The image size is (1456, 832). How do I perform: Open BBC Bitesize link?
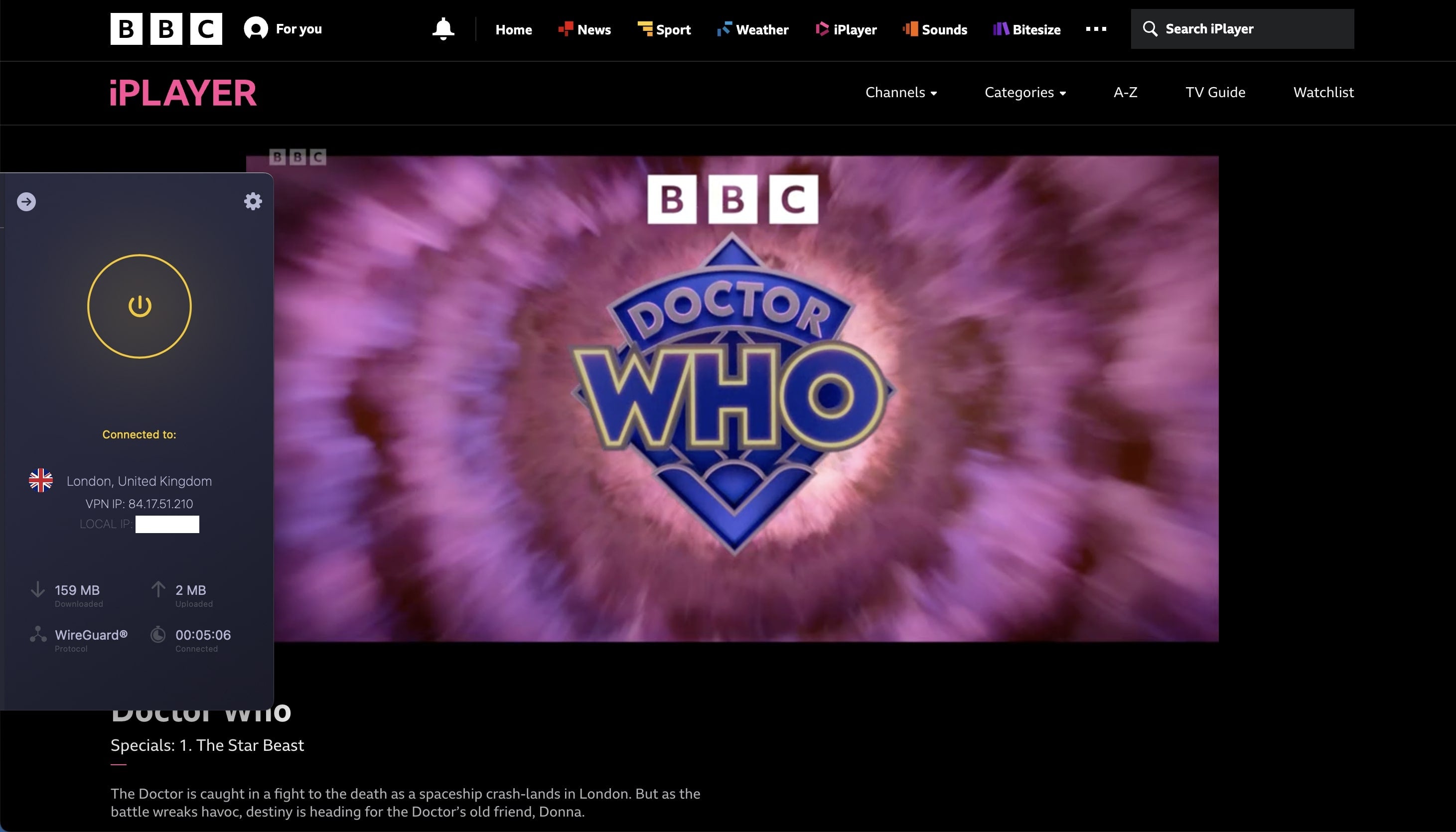[x=1027, y=30]
